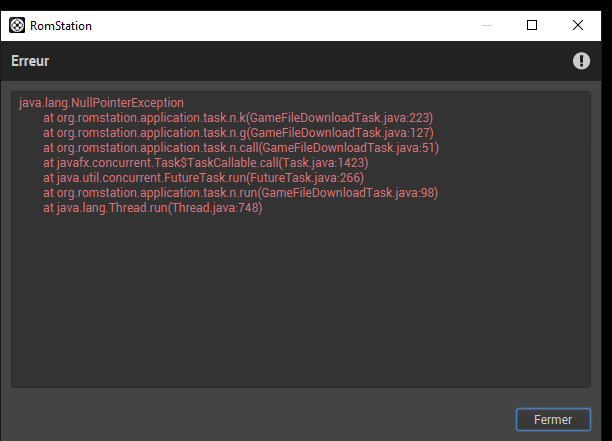Click the empty area of error text box
This screenshot has width=612, height=441.
pyautogui.click(x=301, y=301)
